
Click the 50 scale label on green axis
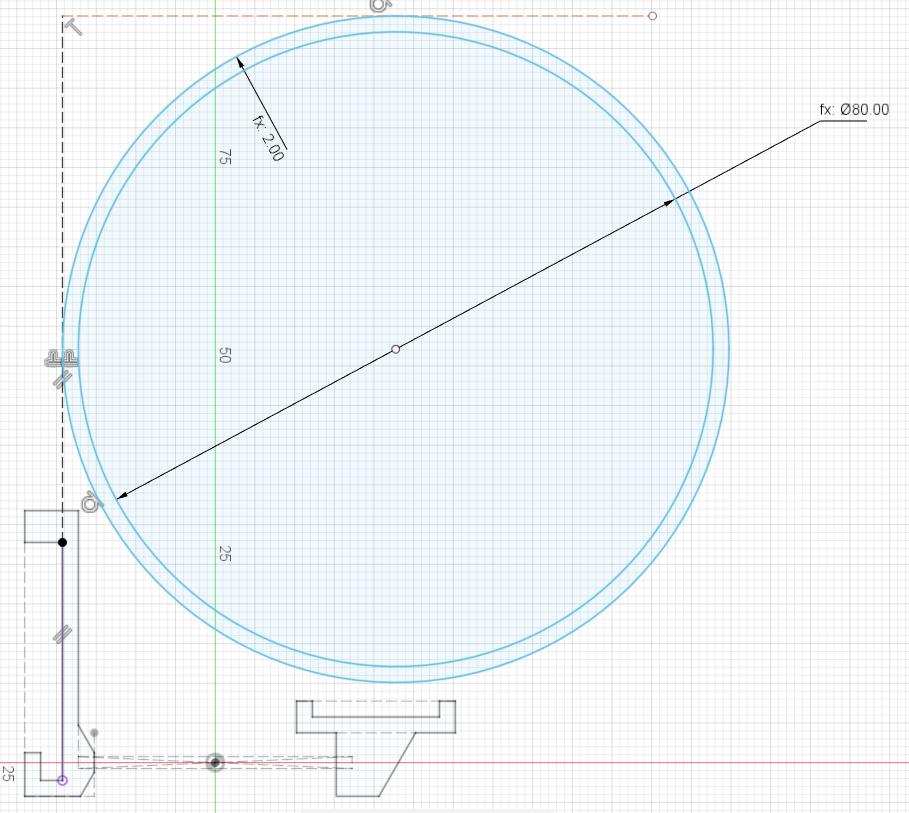click(225, 355)
